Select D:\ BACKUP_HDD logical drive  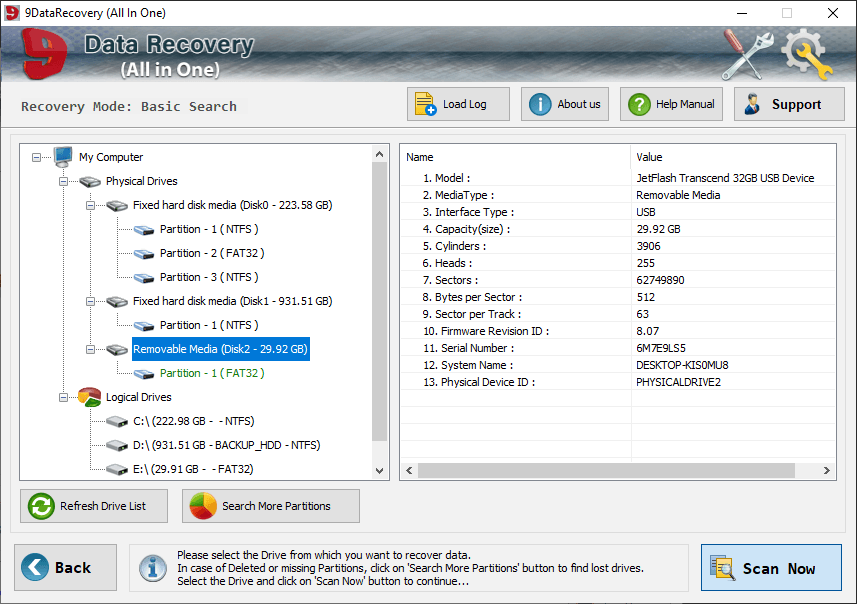[226, 445]
